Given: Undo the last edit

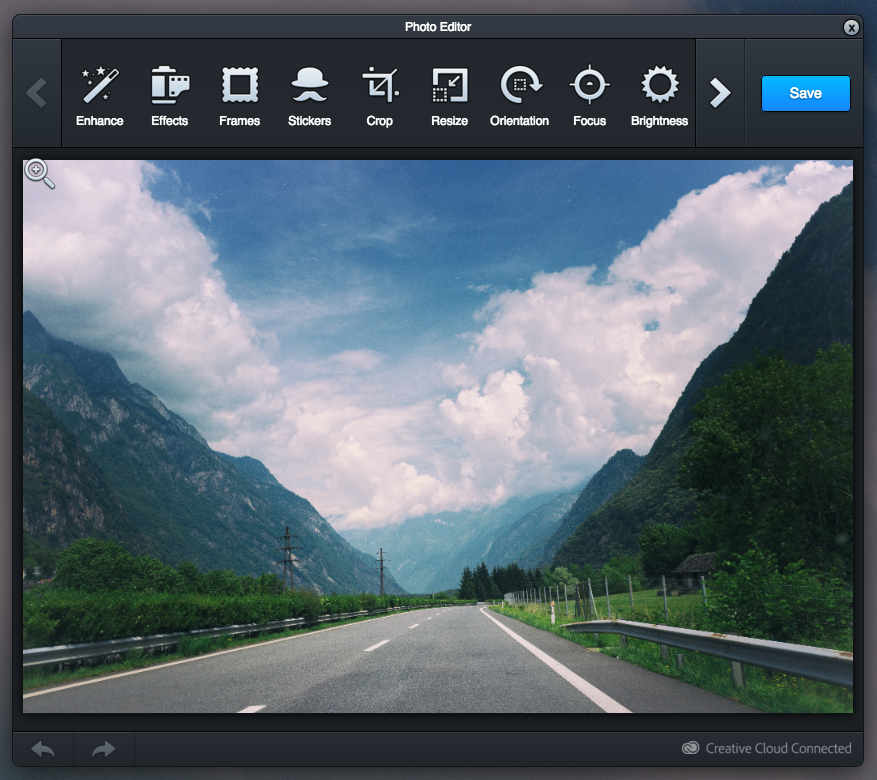Looking at the screenshot, I should click(43, 749).
